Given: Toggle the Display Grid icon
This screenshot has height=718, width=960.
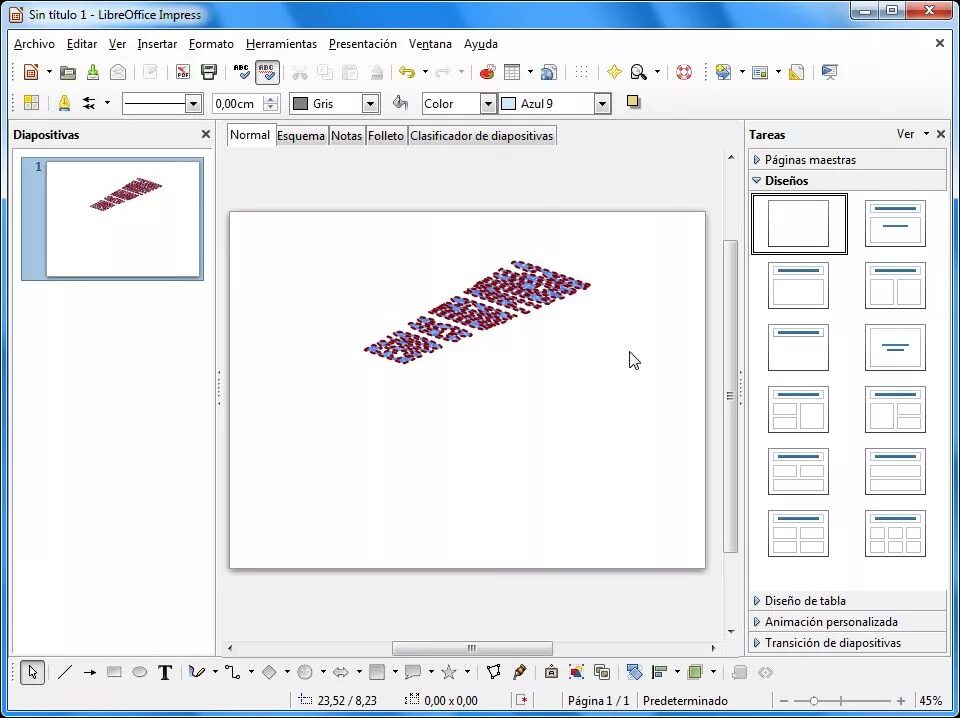Looking at the screenshot, I should [582, 72].
